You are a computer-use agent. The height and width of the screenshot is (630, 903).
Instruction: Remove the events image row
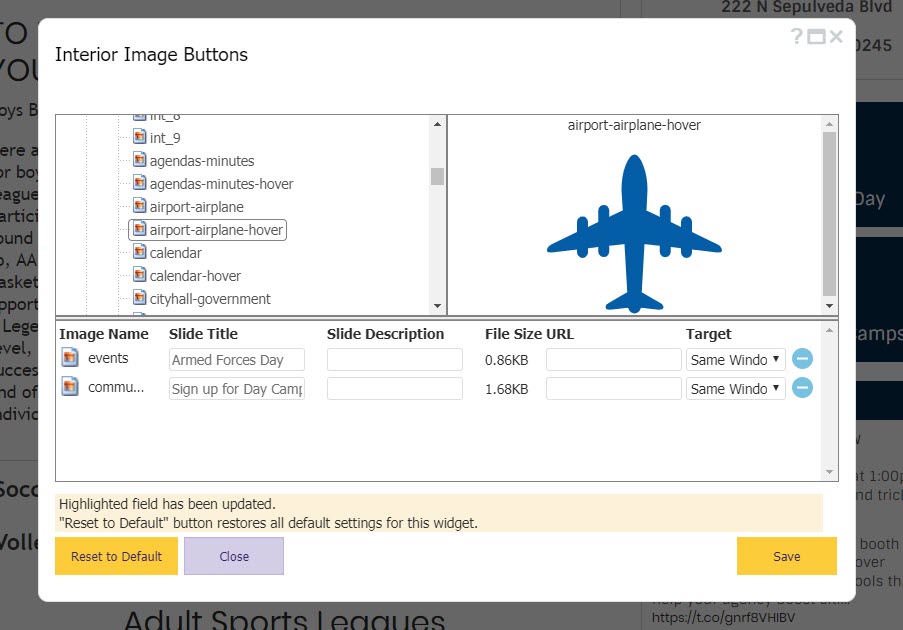[802, 359]
